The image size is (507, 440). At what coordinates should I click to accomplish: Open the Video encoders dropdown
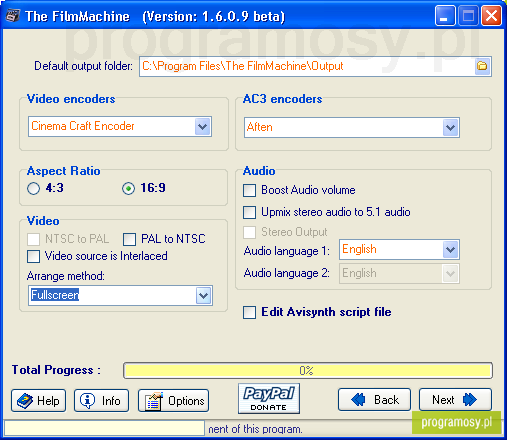coord(203,126)
